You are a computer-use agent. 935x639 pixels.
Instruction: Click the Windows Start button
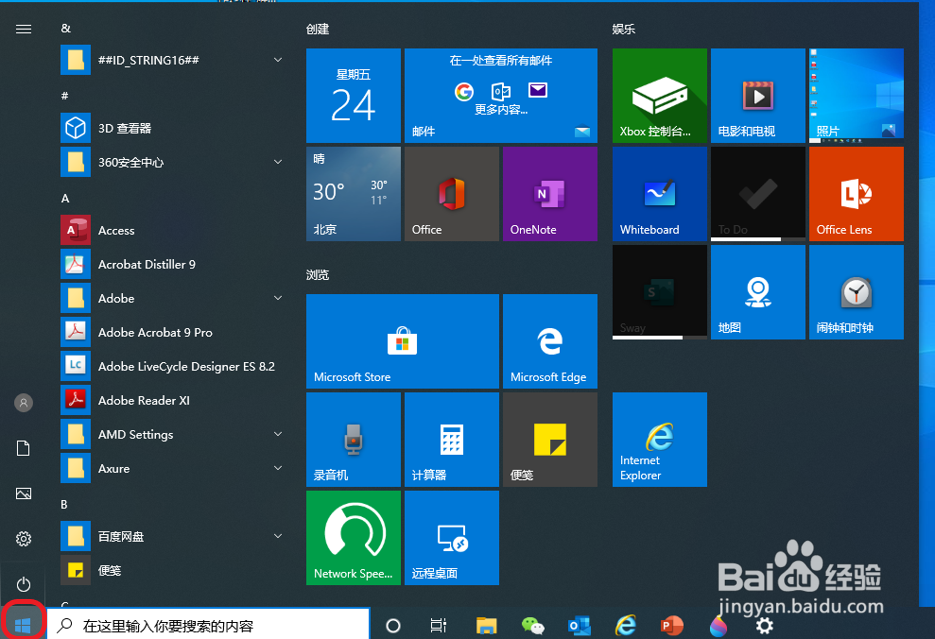click(x=23, y=625)
